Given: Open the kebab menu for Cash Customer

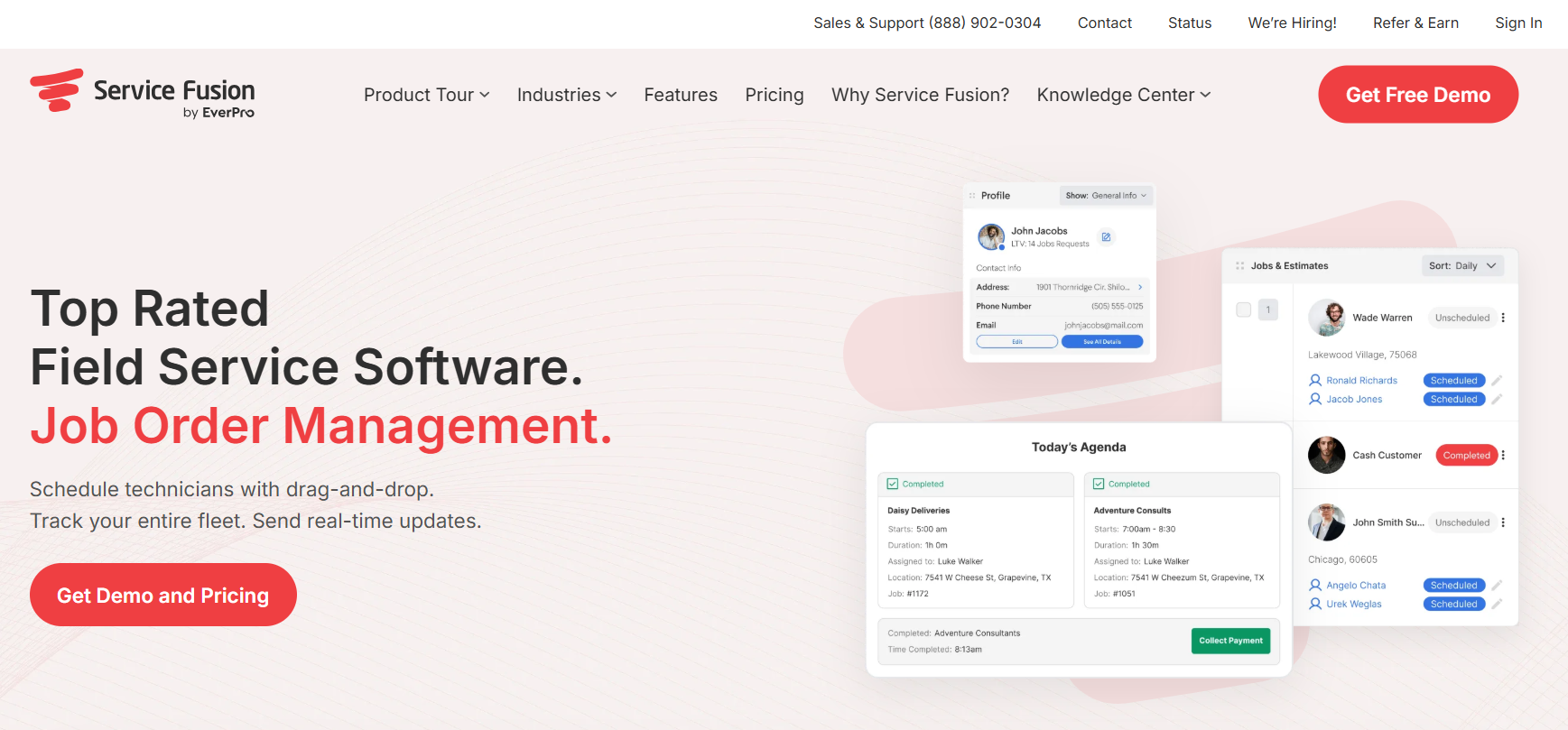Looking at the screenshot, I should 1503,455.
